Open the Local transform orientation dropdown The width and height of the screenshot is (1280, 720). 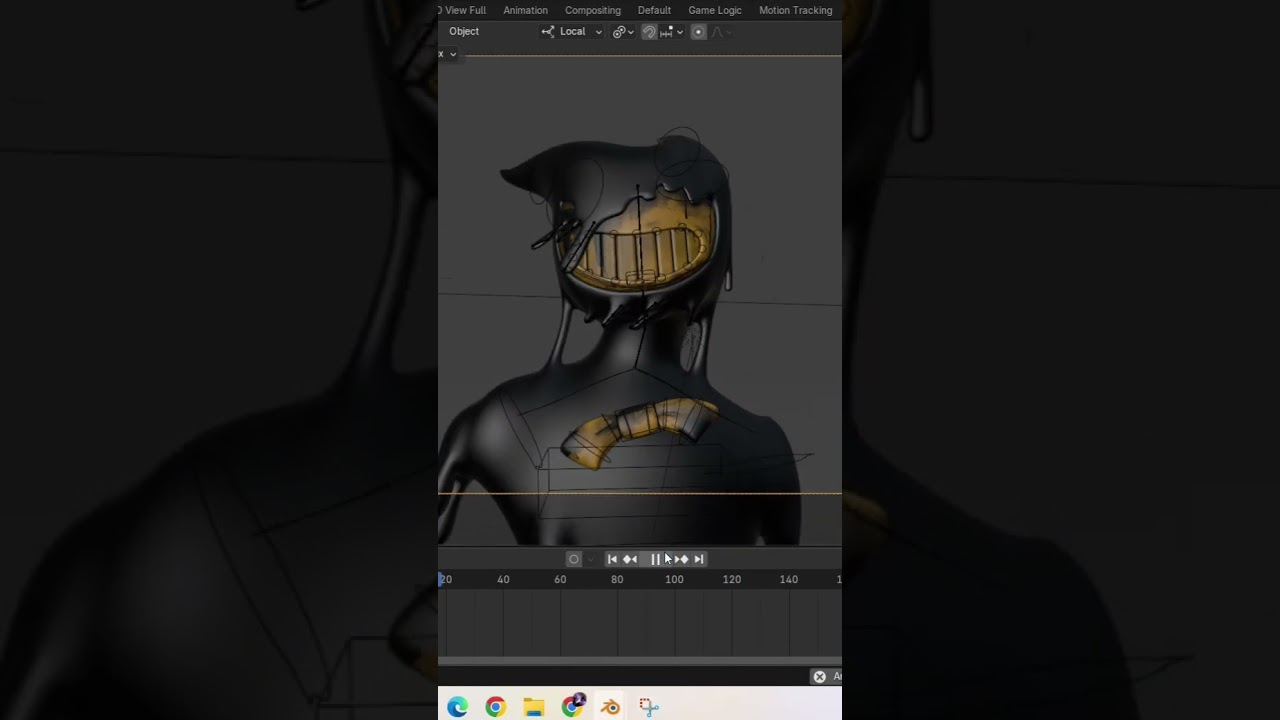click(x=572, y=32)
